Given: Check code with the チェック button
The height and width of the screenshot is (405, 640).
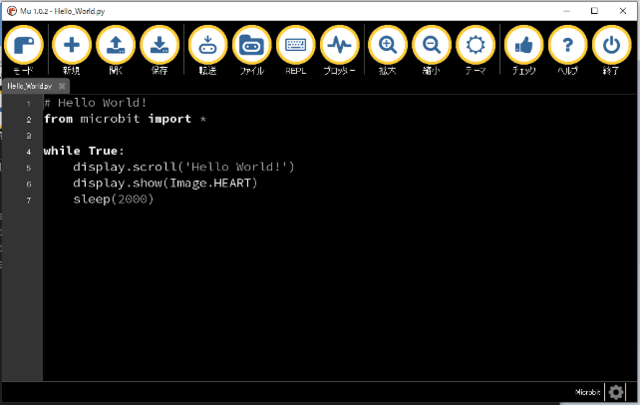Looking at the screenshot, I should coord(524,46).
